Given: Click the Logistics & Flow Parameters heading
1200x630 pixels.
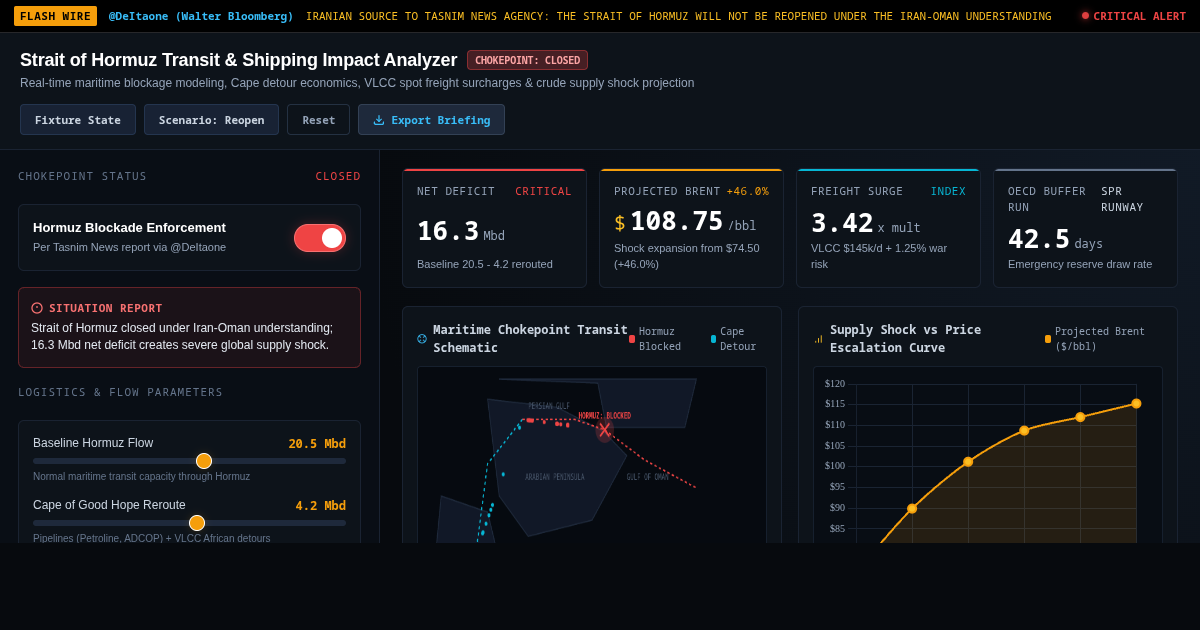Looking at the screenshot, I should (120, 392).
